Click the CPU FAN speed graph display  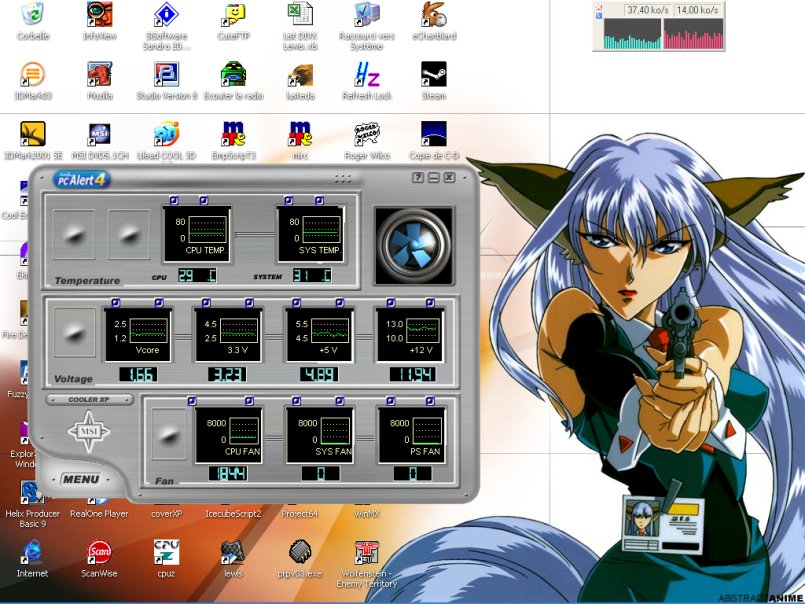click(229, 435)
